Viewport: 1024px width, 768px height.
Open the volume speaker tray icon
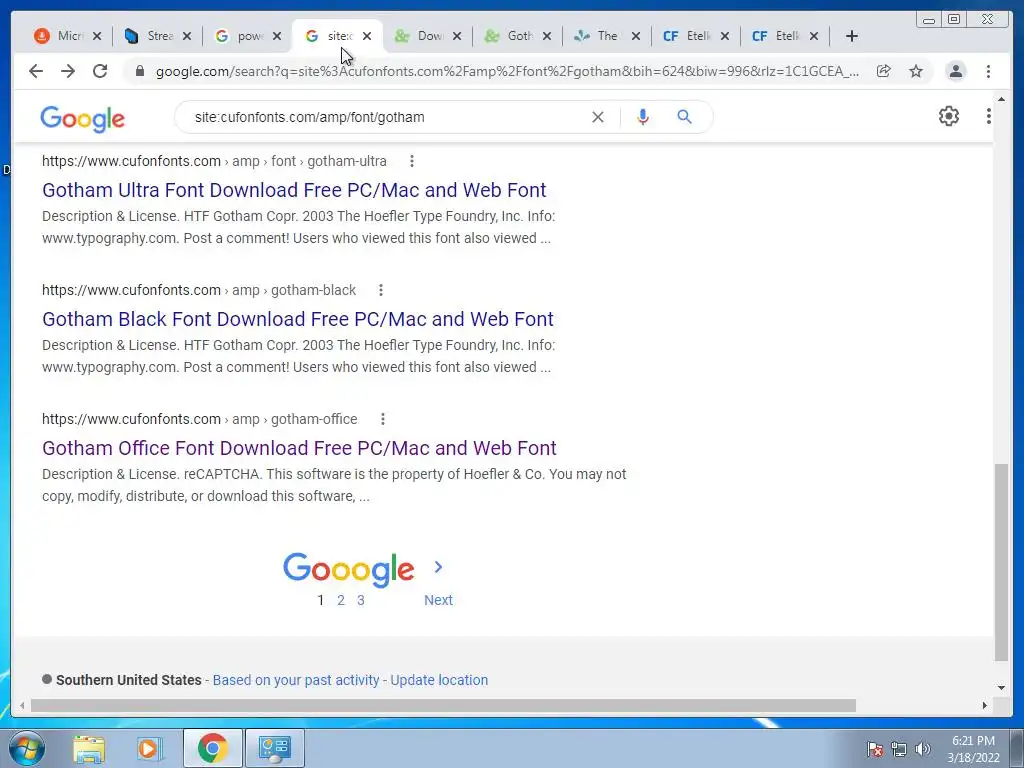[923, 749]
